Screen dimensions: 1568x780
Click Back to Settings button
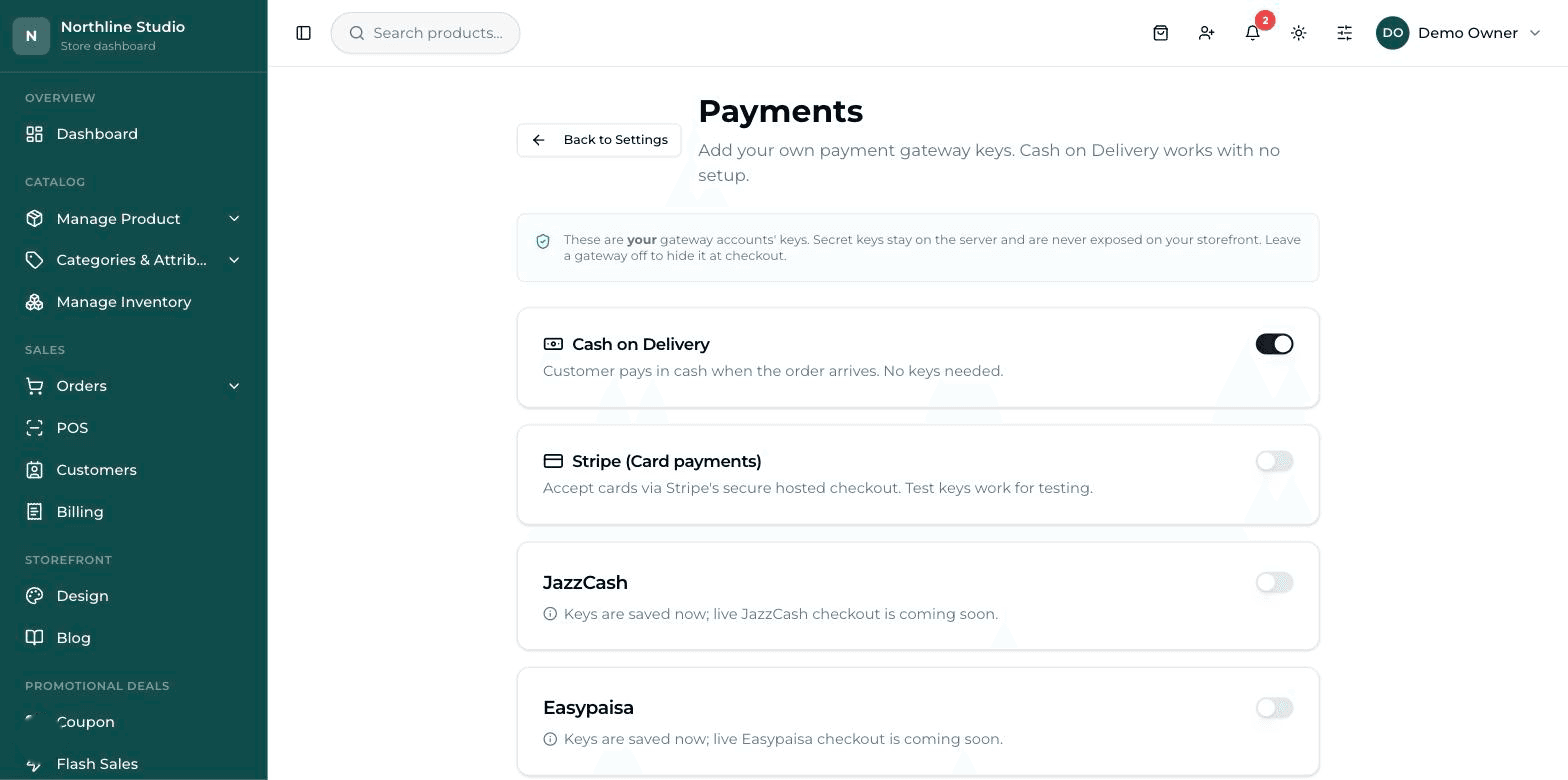click(599, 140)
